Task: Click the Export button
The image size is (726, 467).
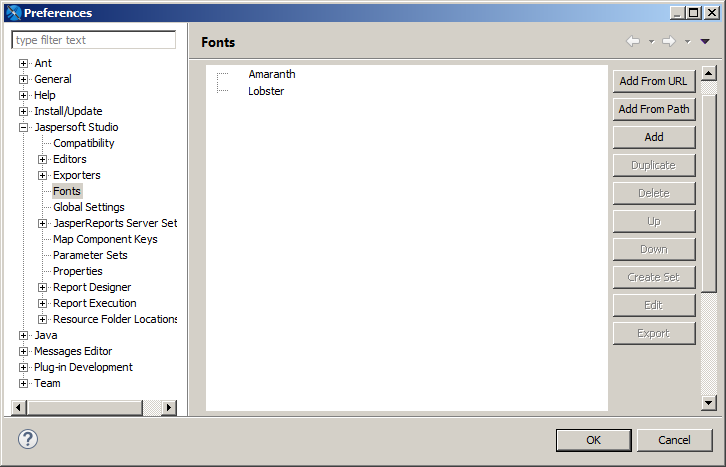Action: tap(654, 333)
